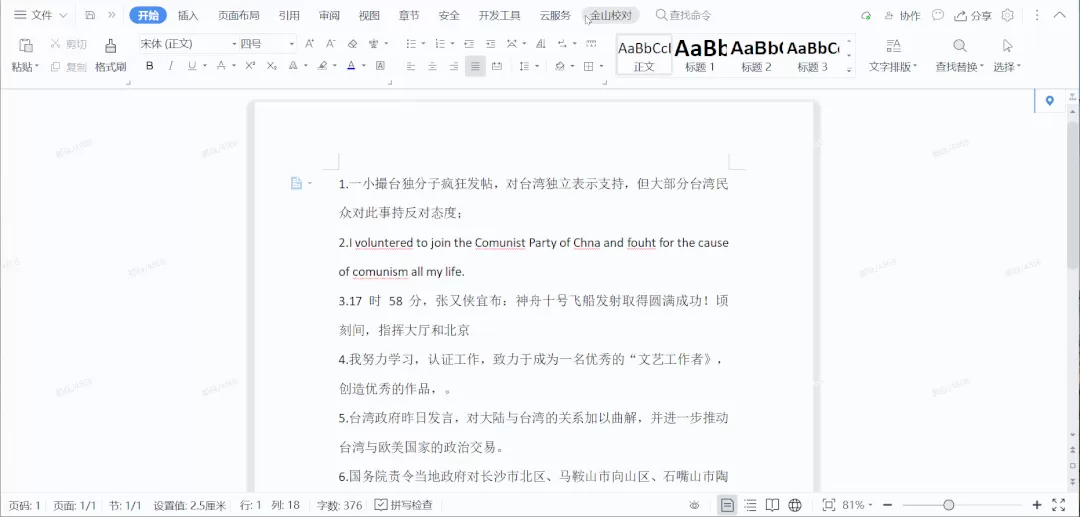Open the comment bubble icon in title bar
The height and width of the screenshot is (517, 1080).
[937, 15]
